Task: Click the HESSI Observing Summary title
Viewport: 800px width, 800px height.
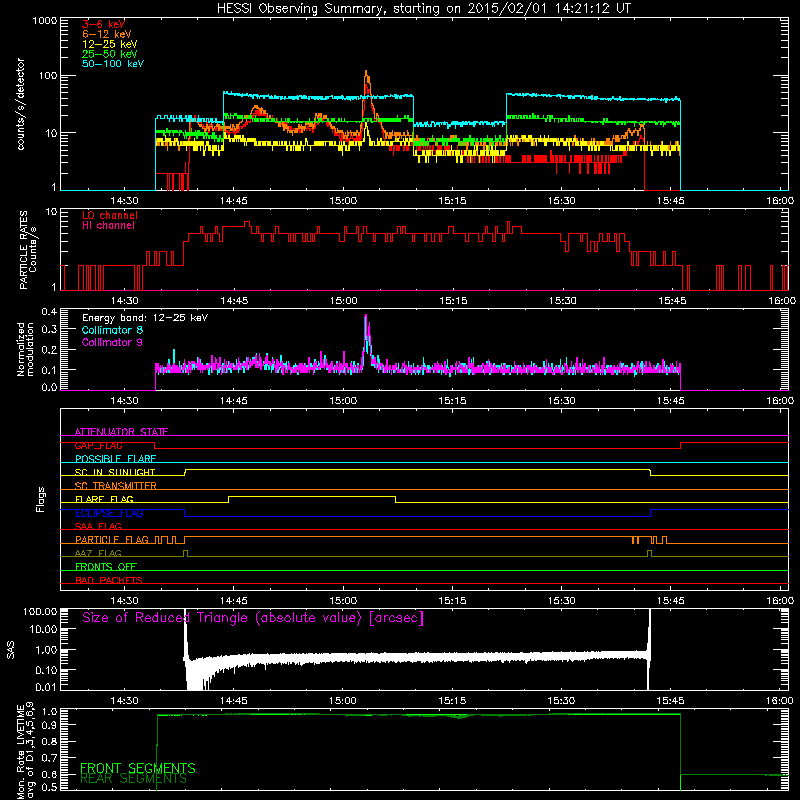Action: (x=423, y=9)
